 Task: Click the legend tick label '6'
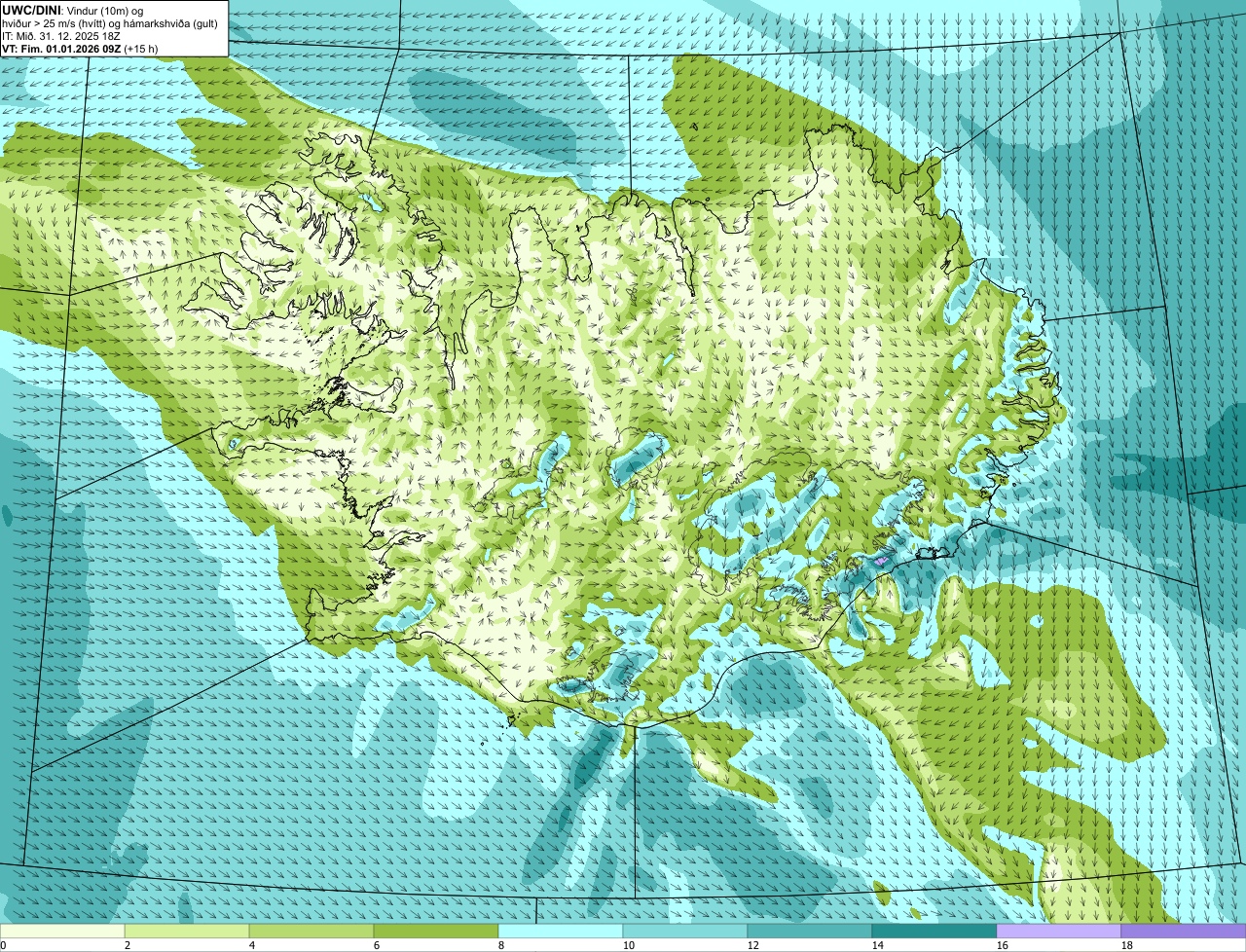tap(377, 945)
